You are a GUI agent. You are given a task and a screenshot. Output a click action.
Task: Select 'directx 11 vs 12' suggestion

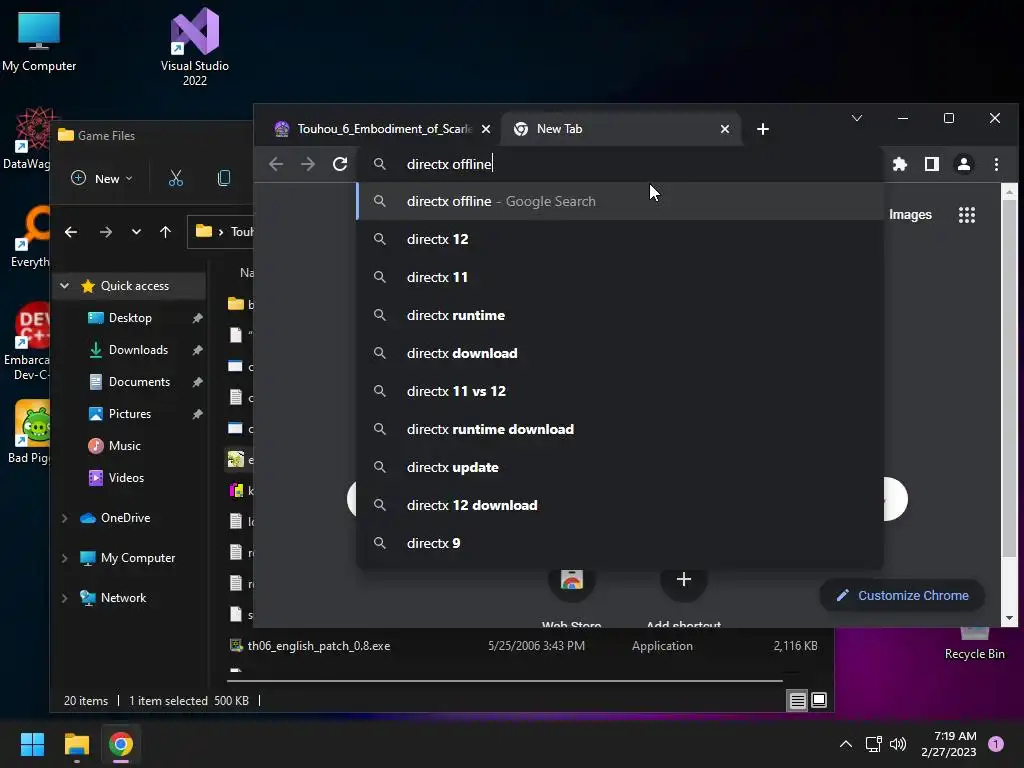pyautogui.click(x=620, y=391)
